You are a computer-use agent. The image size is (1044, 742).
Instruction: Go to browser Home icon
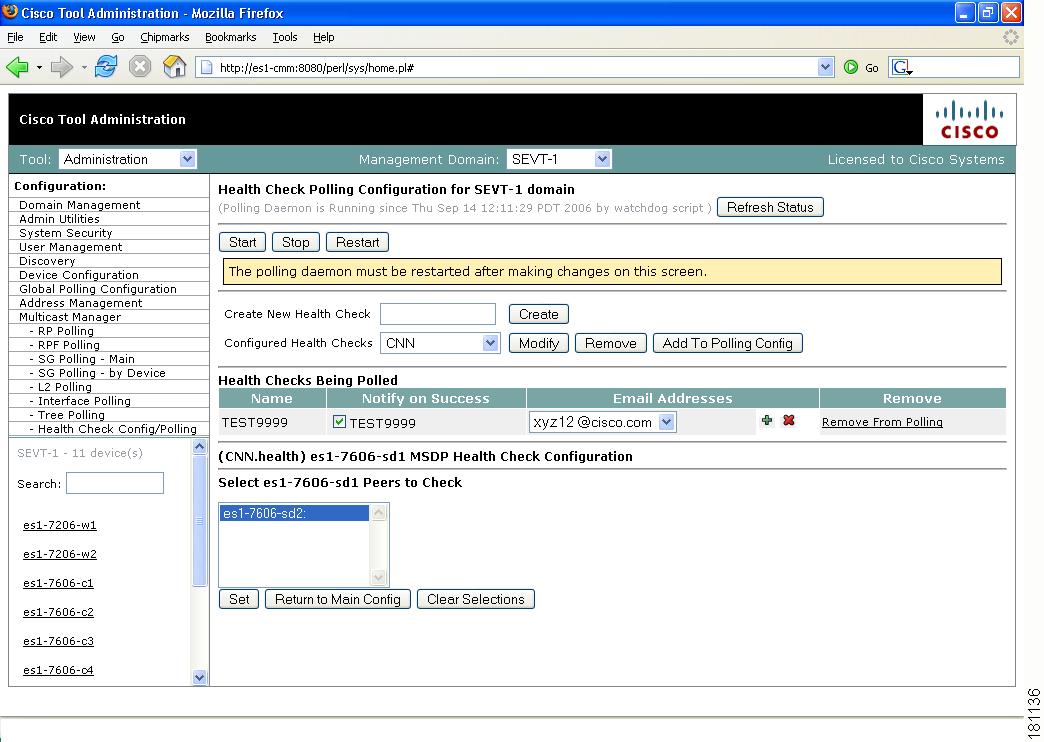pyautogui.click(x=174, y=67)
